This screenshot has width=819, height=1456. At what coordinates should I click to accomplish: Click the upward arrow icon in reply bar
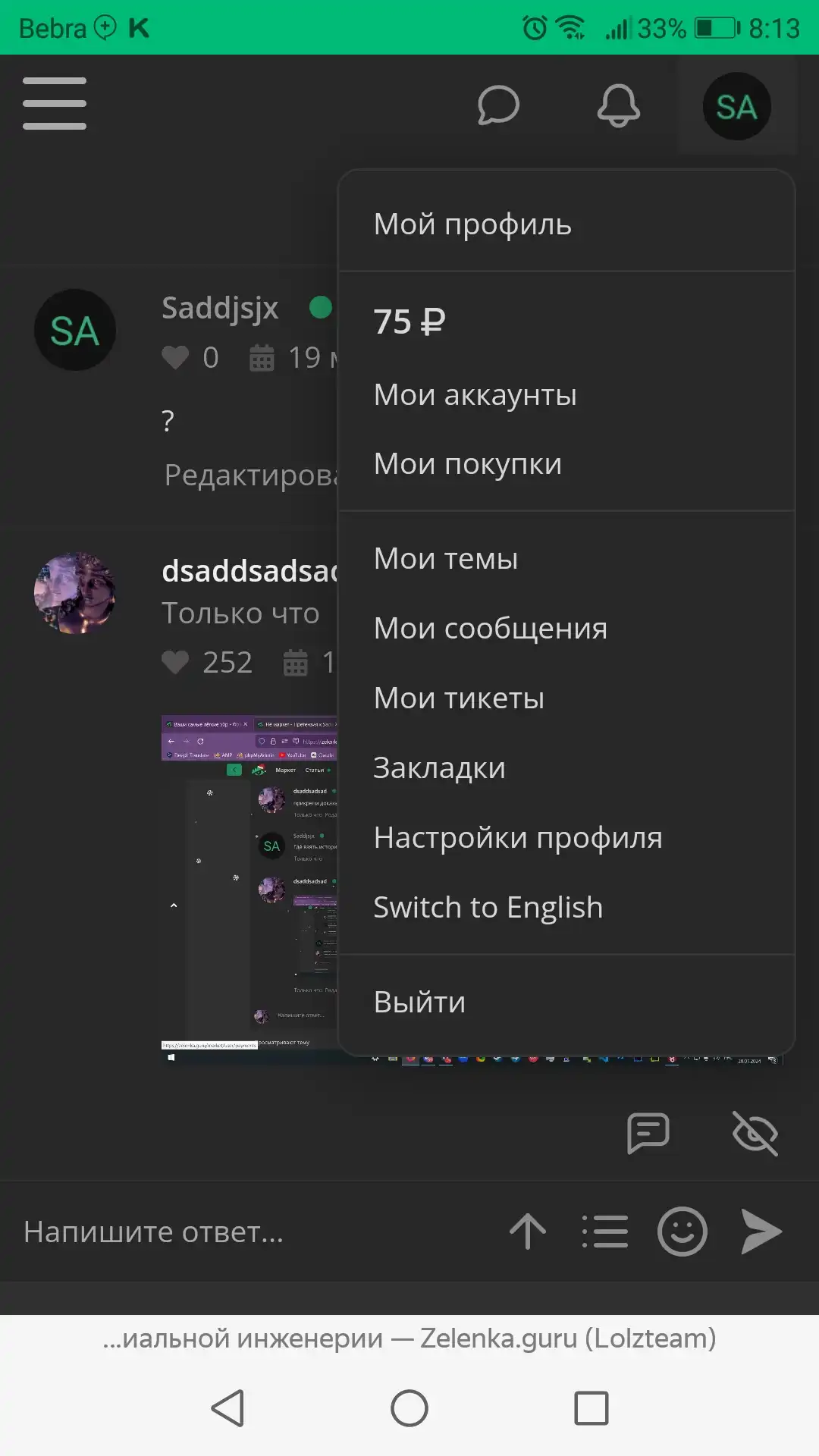528,1232
